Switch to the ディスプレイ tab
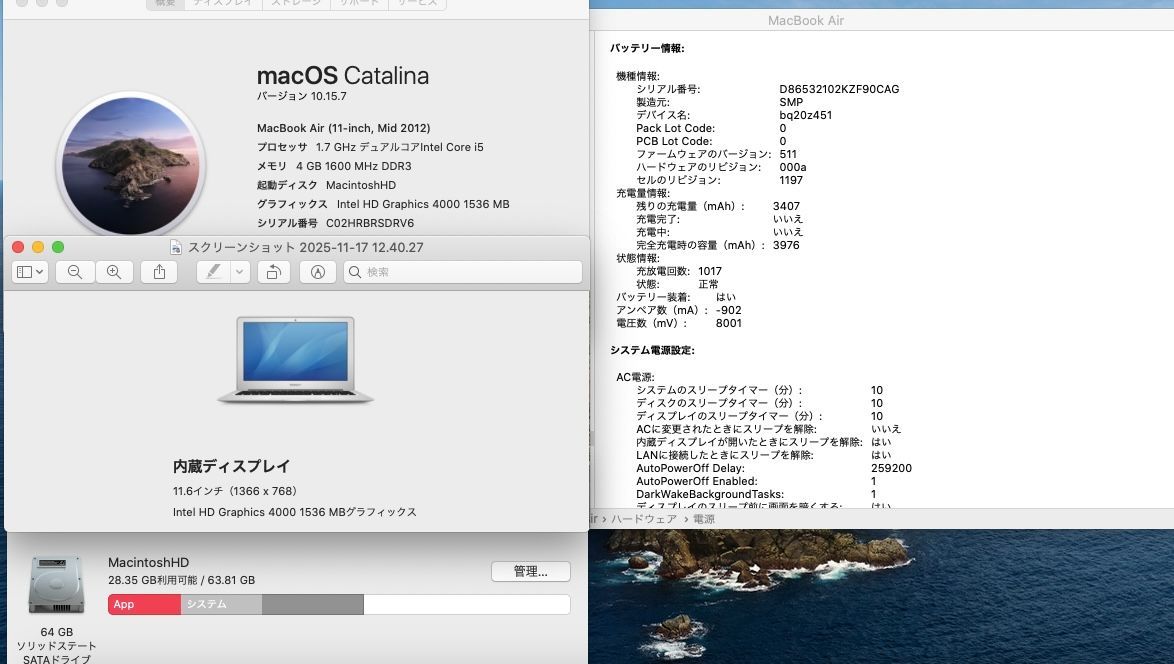 (222, 3)
